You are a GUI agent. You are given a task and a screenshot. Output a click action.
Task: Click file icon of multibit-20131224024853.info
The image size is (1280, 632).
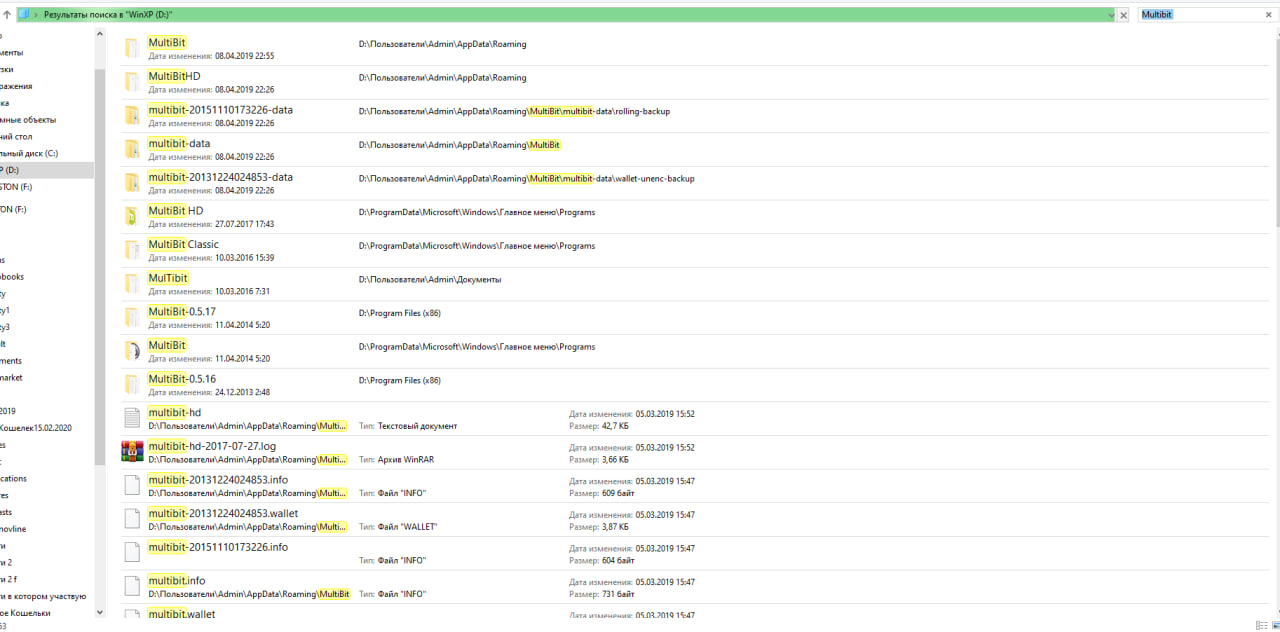[x=132, y=485]
